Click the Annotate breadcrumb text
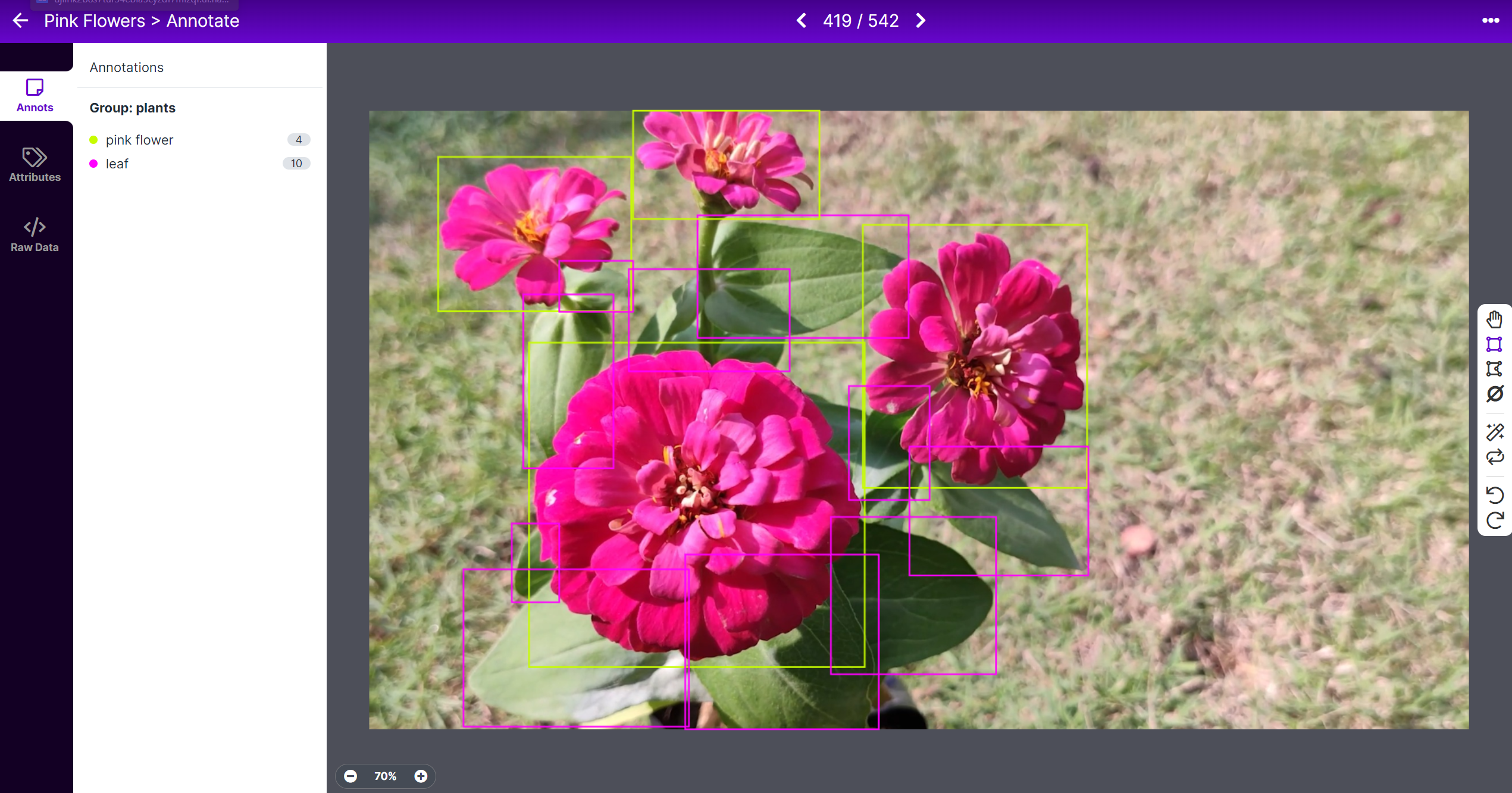This screenshot has height=793, width=1512. (203, 21)
